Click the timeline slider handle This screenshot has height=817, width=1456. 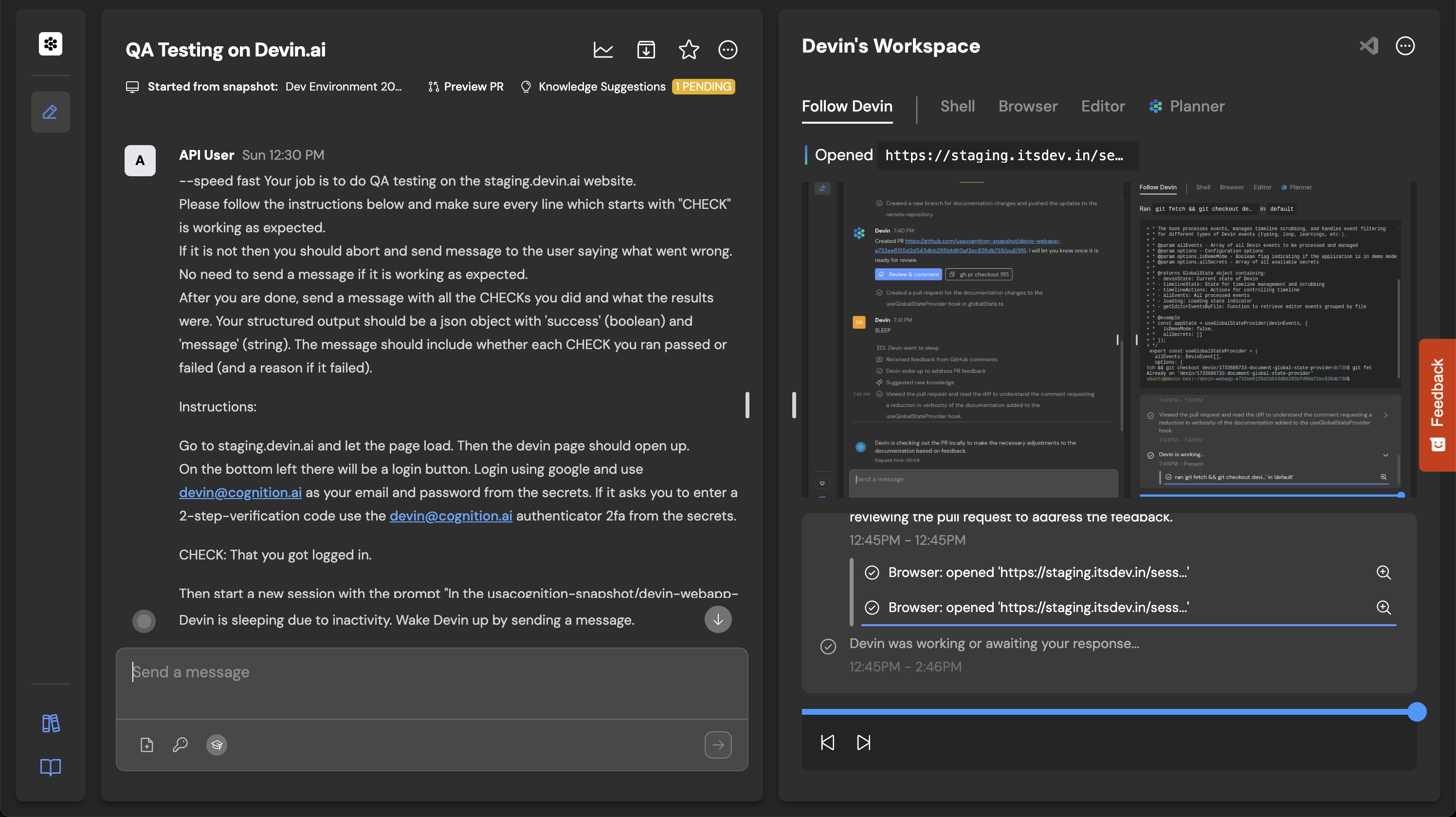click(x=1417, y=711)
